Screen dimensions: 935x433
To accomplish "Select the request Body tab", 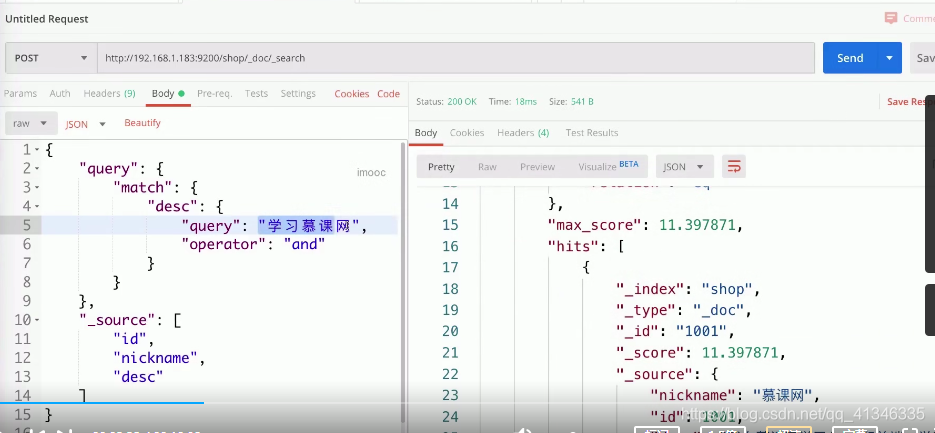I will point(168,94).
